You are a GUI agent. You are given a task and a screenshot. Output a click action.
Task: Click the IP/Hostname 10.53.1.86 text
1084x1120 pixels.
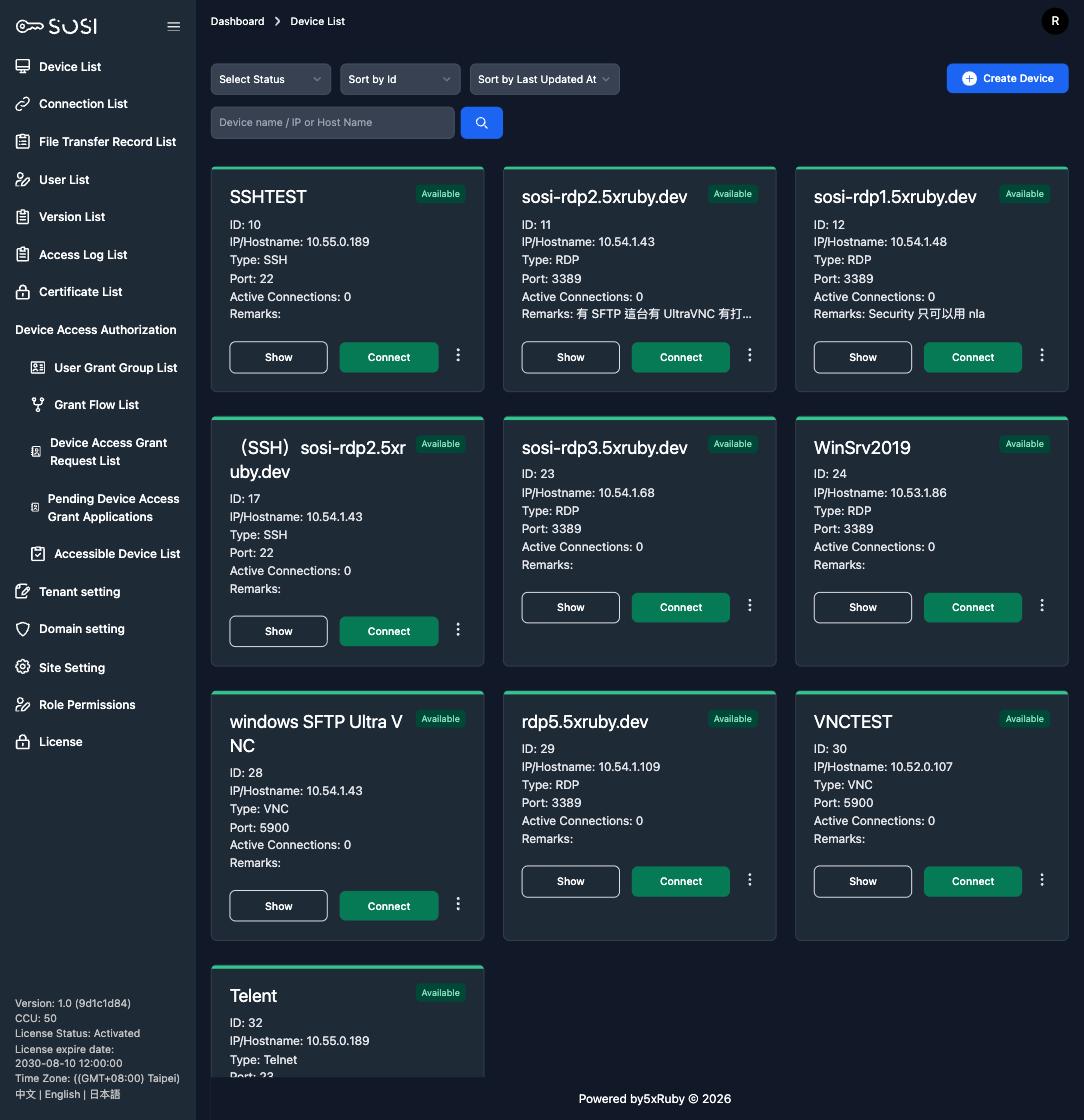(880, 492)
